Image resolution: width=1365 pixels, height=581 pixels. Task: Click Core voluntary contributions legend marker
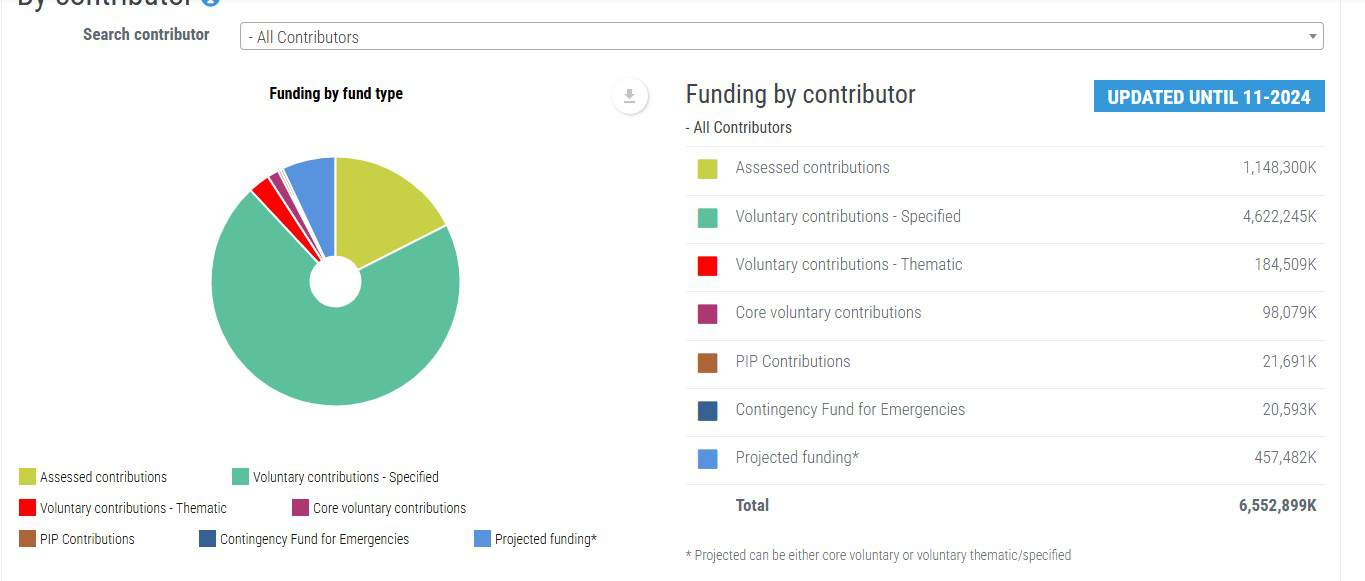pos(301,508)
